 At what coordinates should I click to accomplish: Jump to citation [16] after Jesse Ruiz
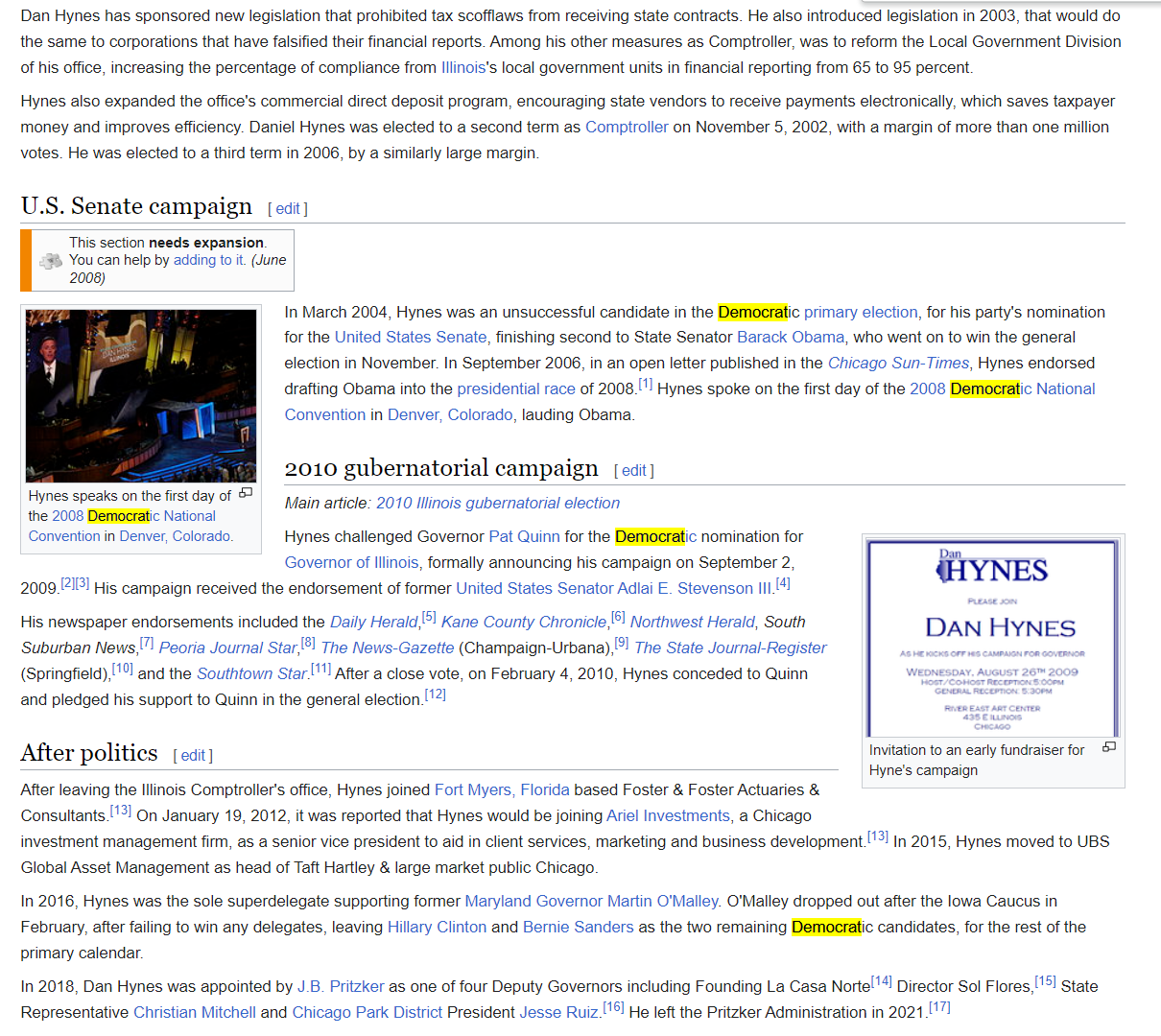[x=613, y=1007]
